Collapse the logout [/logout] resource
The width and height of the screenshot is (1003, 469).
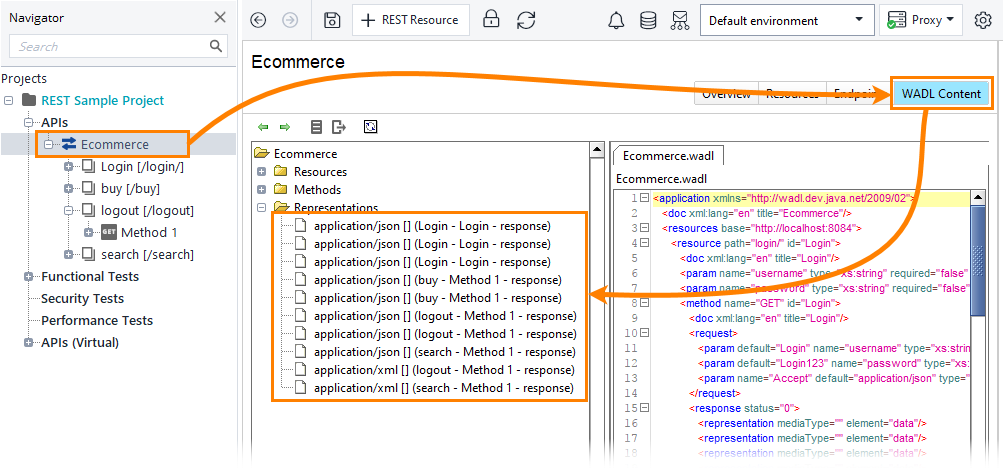click(68, 211)
